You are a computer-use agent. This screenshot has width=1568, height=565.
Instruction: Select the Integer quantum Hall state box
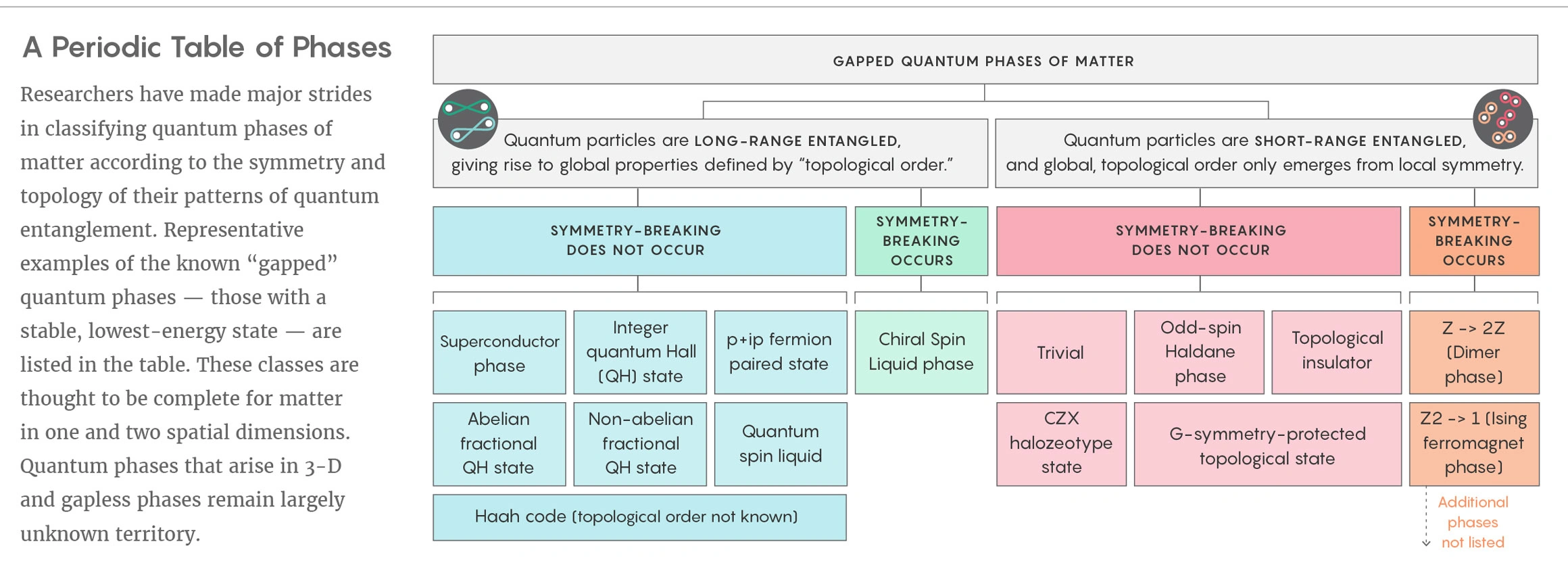pos(640,353)
